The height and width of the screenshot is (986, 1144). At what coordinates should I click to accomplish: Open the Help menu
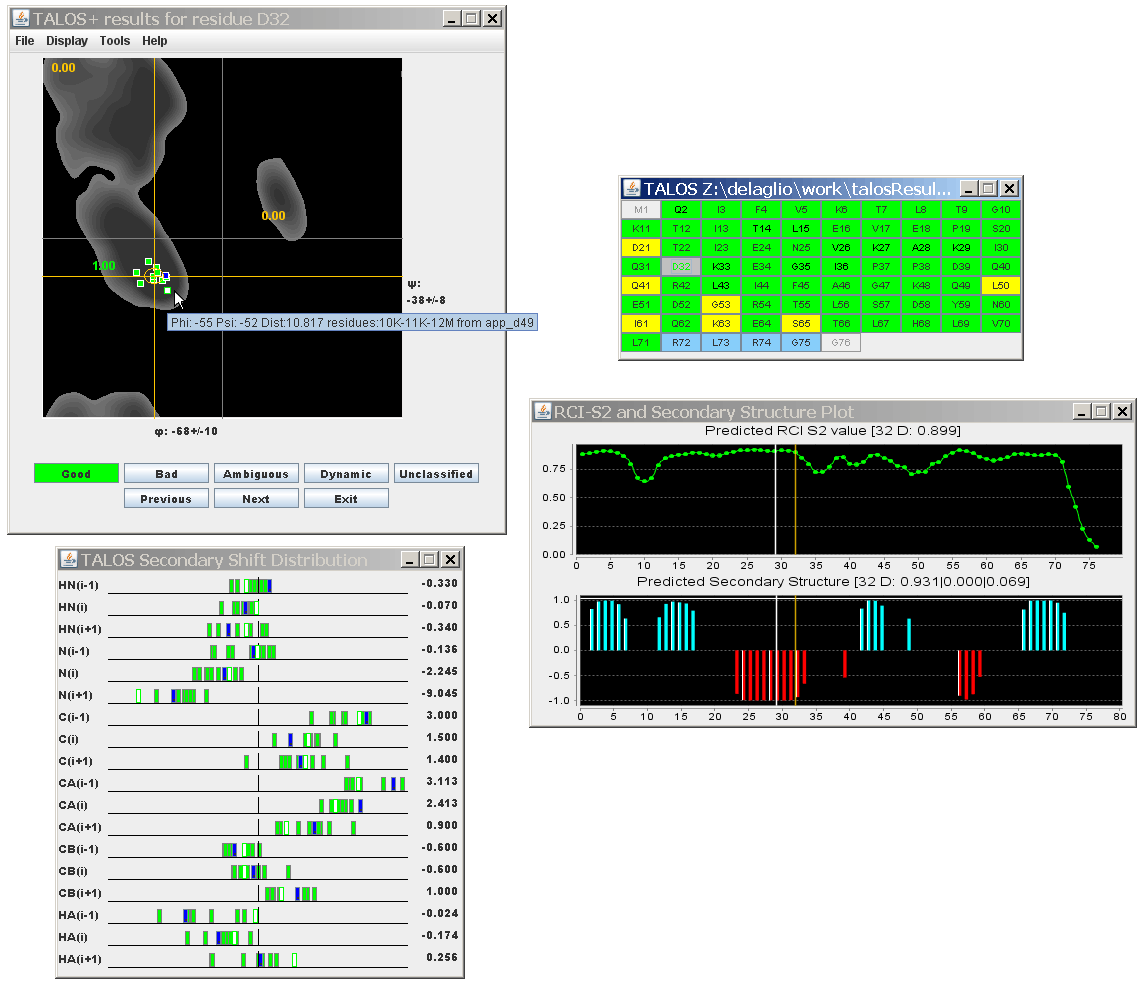155,41
